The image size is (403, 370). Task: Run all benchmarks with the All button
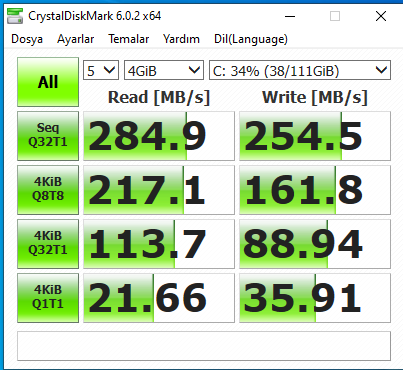(48, 82)
